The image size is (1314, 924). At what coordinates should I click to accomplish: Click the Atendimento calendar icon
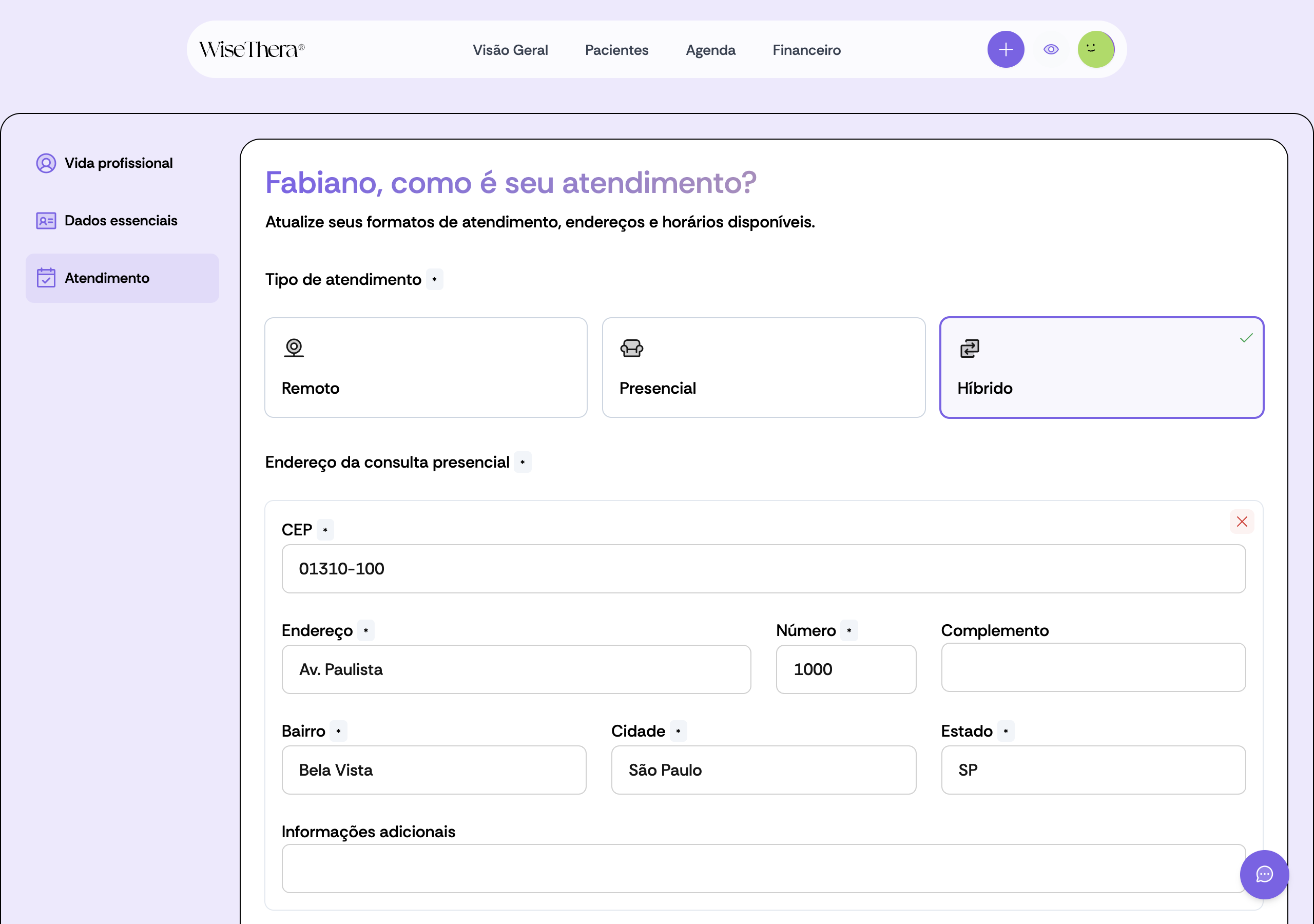[46, 278]
